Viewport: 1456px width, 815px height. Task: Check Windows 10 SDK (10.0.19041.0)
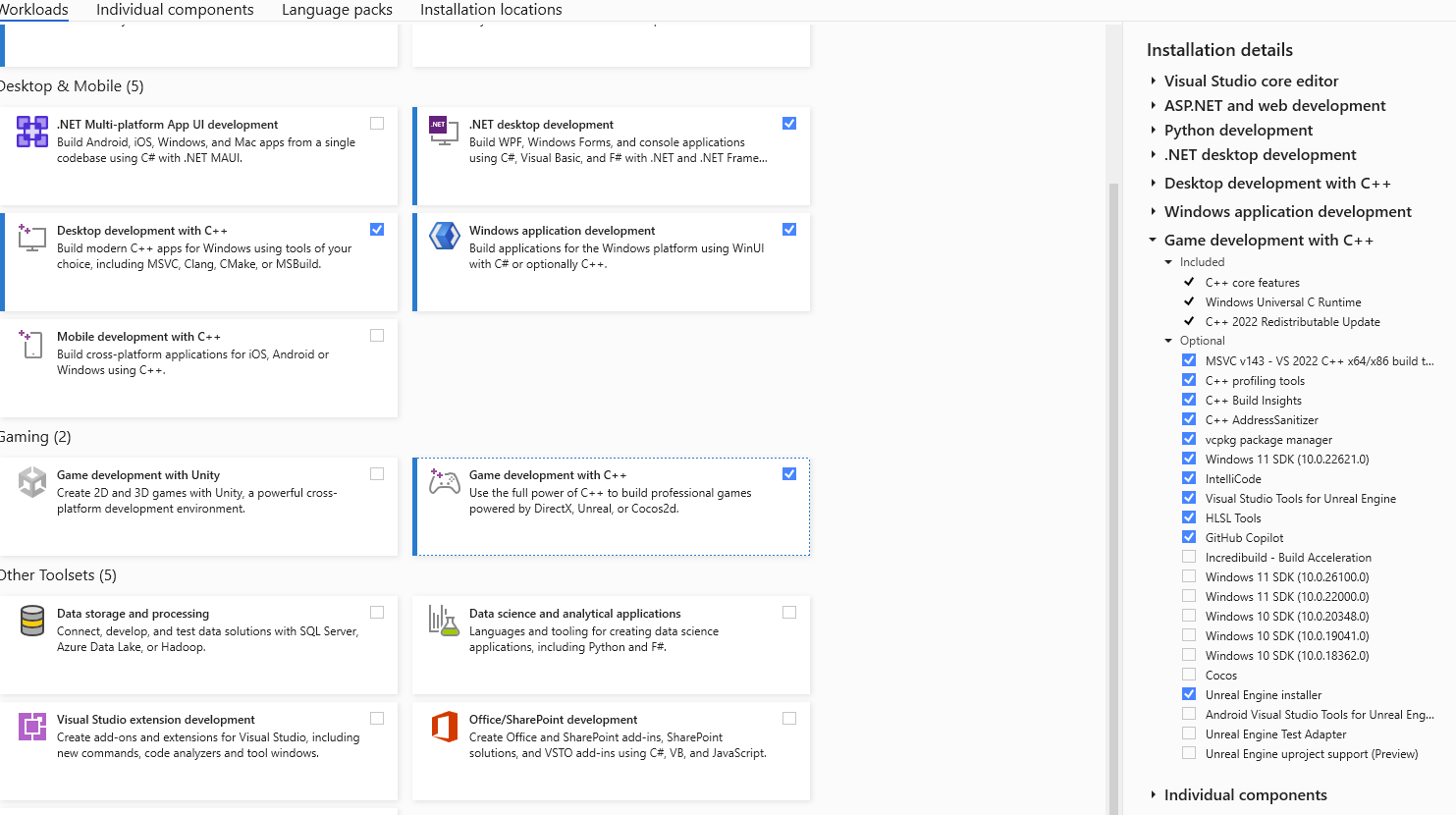point(1189,635)
